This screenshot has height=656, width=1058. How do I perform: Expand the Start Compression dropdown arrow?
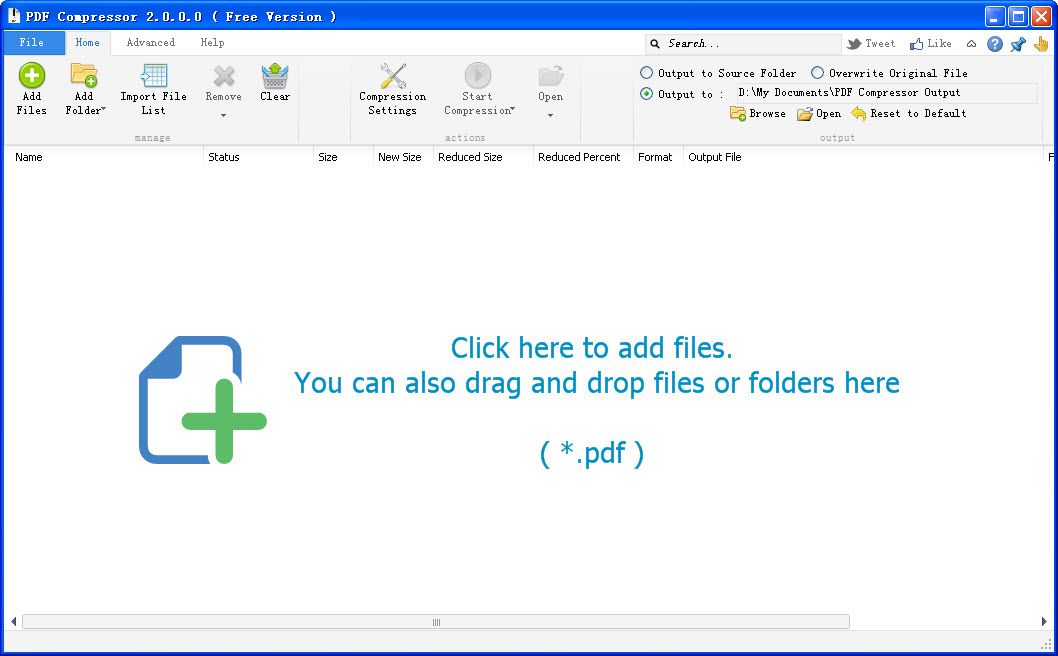click(513, 109)
